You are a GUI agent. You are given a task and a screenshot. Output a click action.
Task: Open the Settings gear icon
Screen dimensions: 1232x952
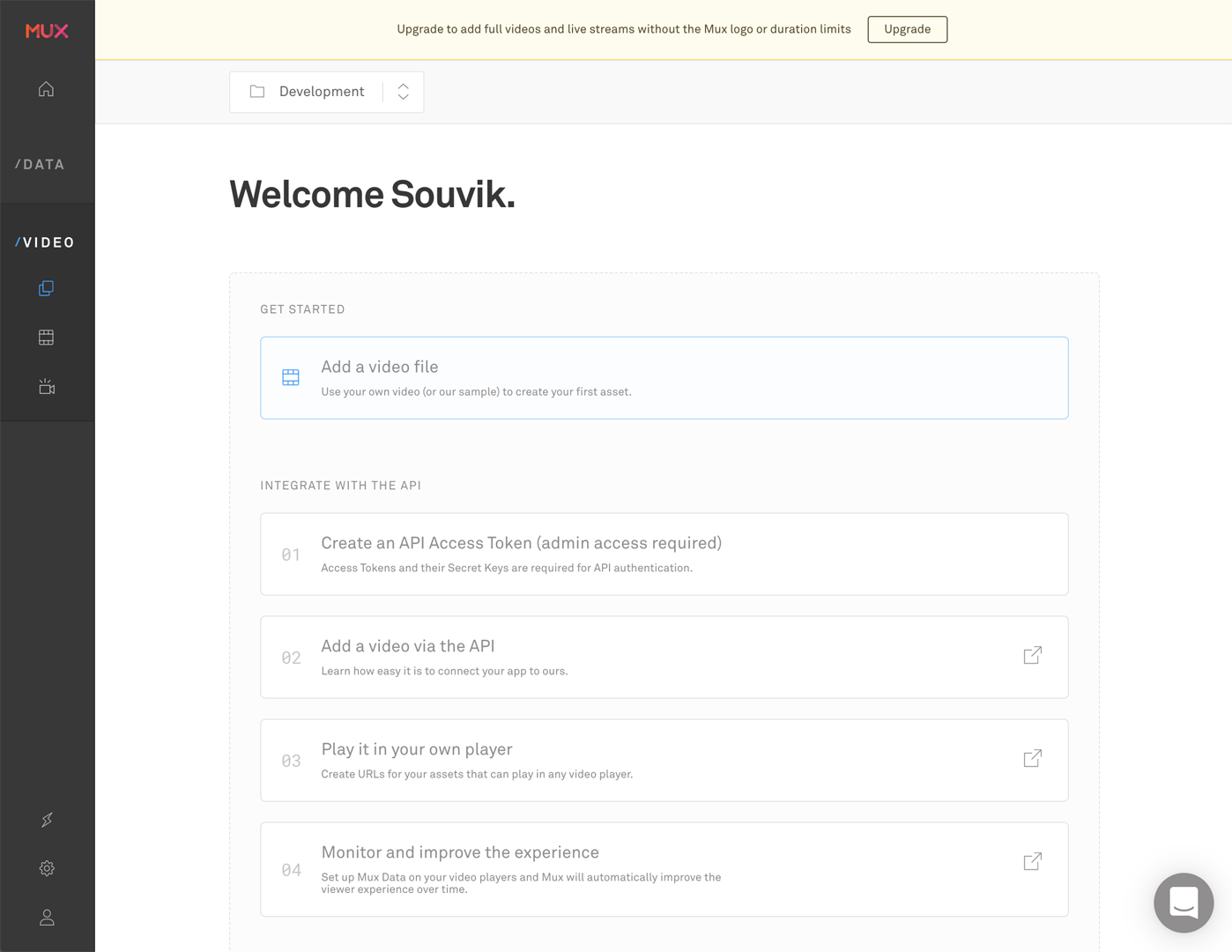click(47, 868)
